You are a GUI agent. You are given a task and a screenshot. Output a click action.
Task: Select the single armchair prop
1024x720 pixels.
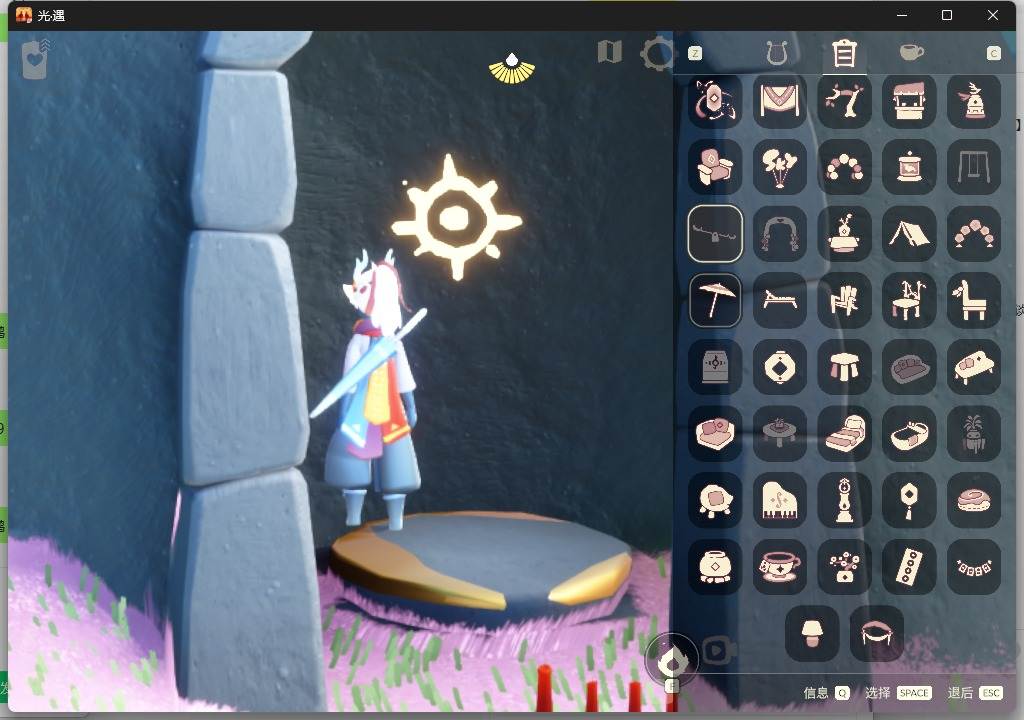[x=715, y=167]
